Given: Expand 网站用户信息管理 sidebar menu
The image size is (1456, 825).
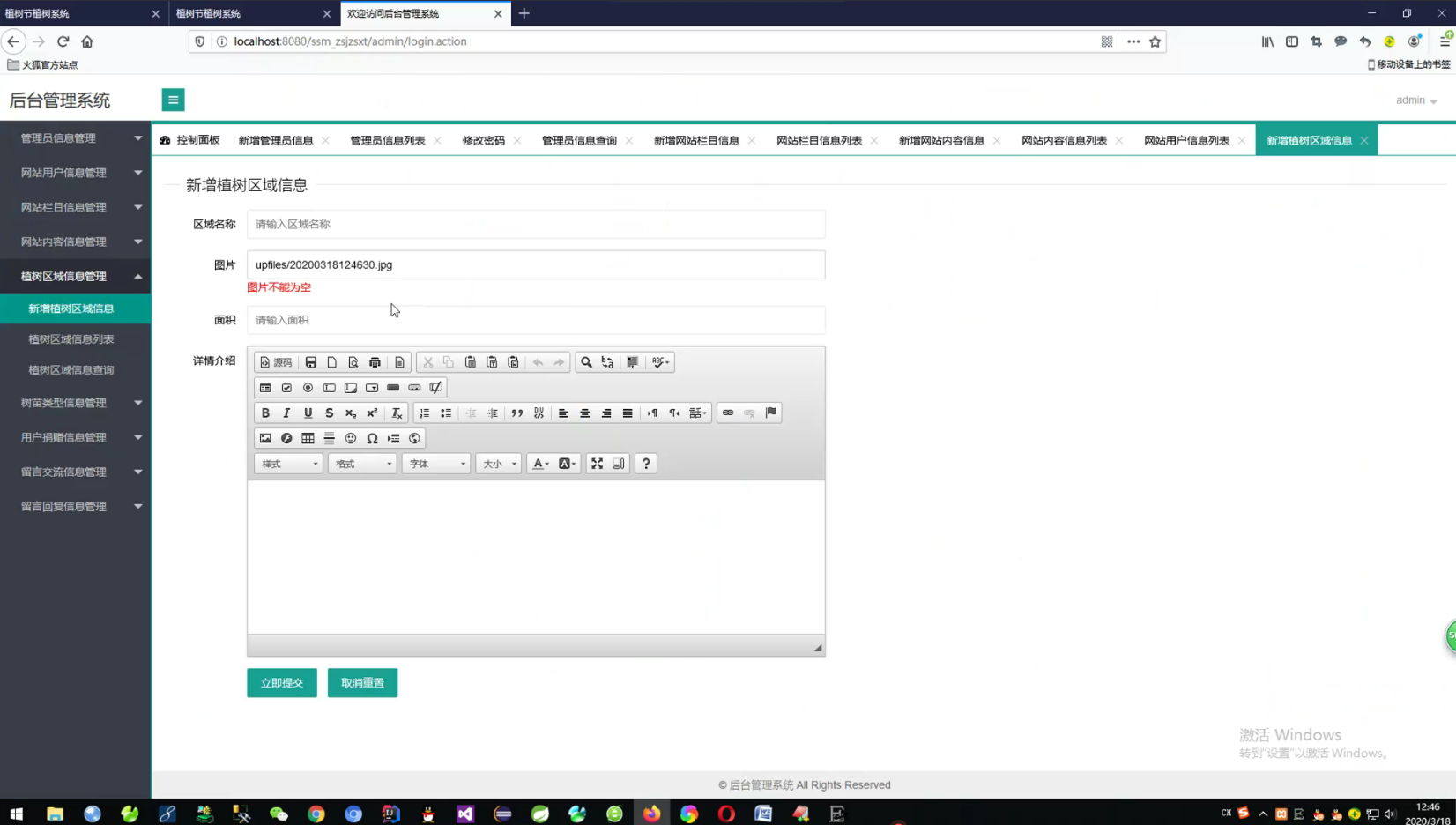Looking at the screenshot, I should [76, 173].
